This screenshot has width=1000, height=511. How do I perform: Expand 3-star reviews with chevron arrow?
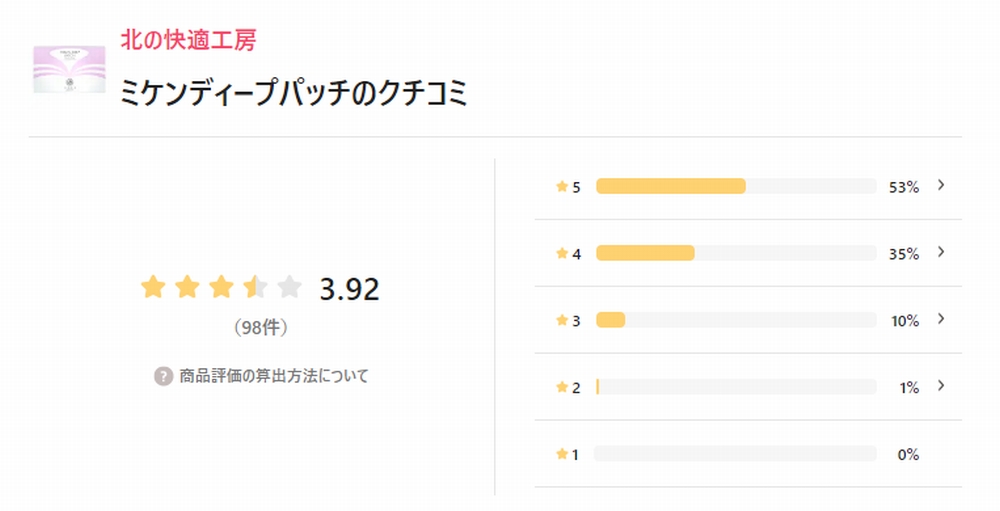coord(941,319)
